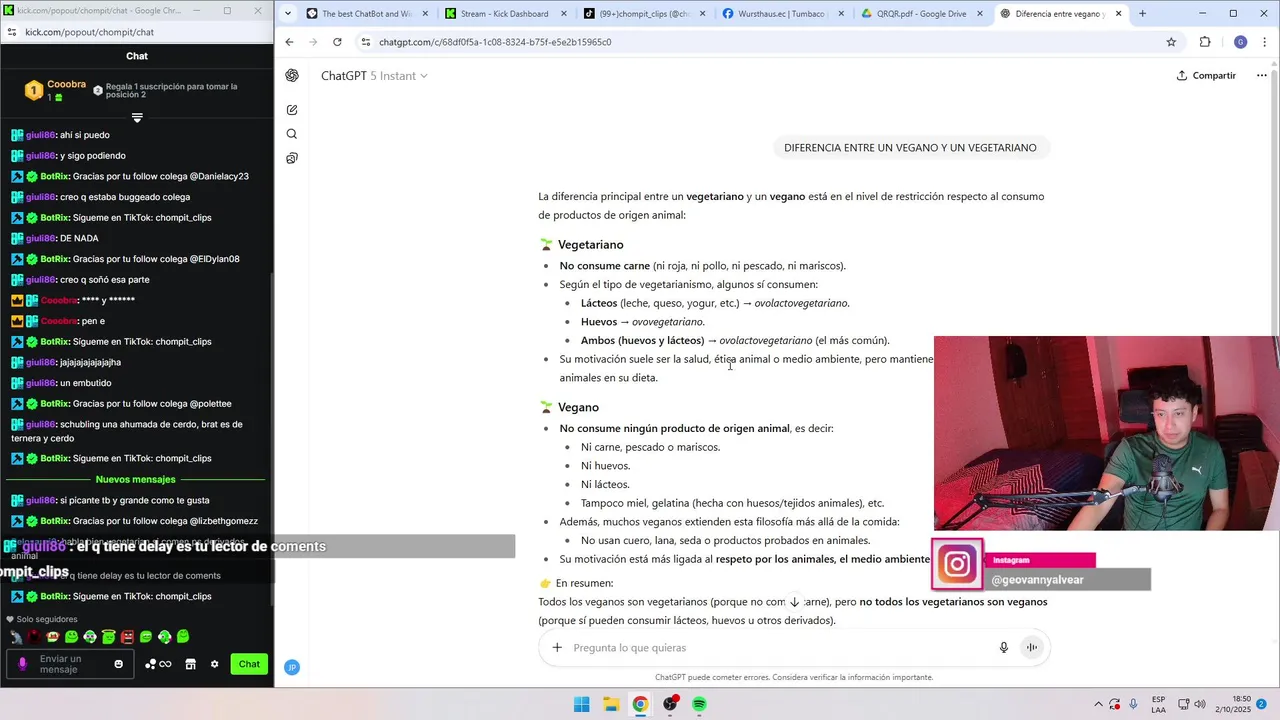
Task: Open the Chrome tab search dropdown
Action: coord(289,14)
